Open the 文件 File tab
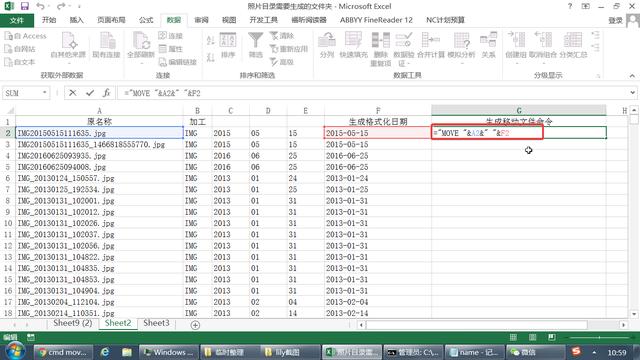The image size is (640, 360). [17, 20]
